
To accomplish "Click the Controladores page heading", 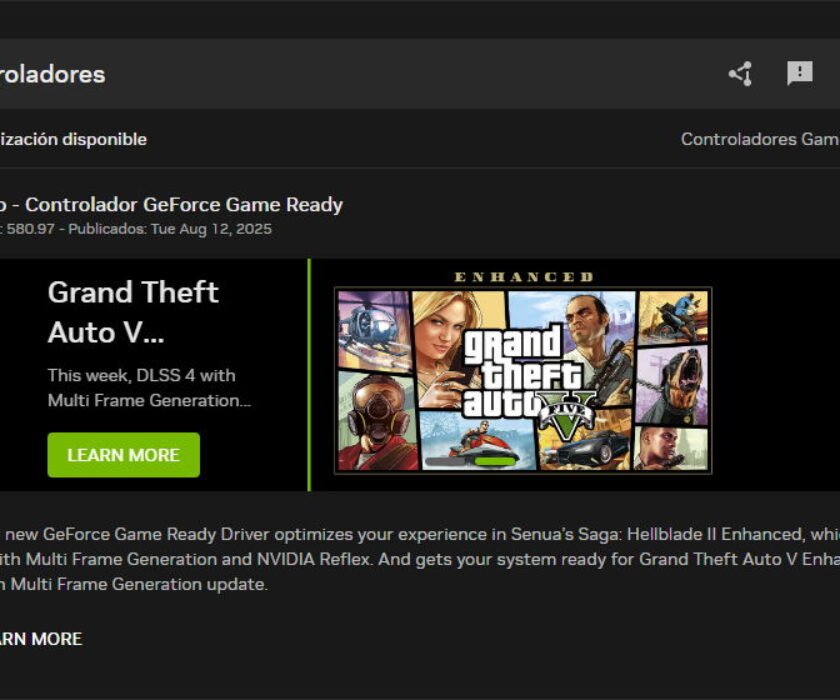I will click(52, 74).
